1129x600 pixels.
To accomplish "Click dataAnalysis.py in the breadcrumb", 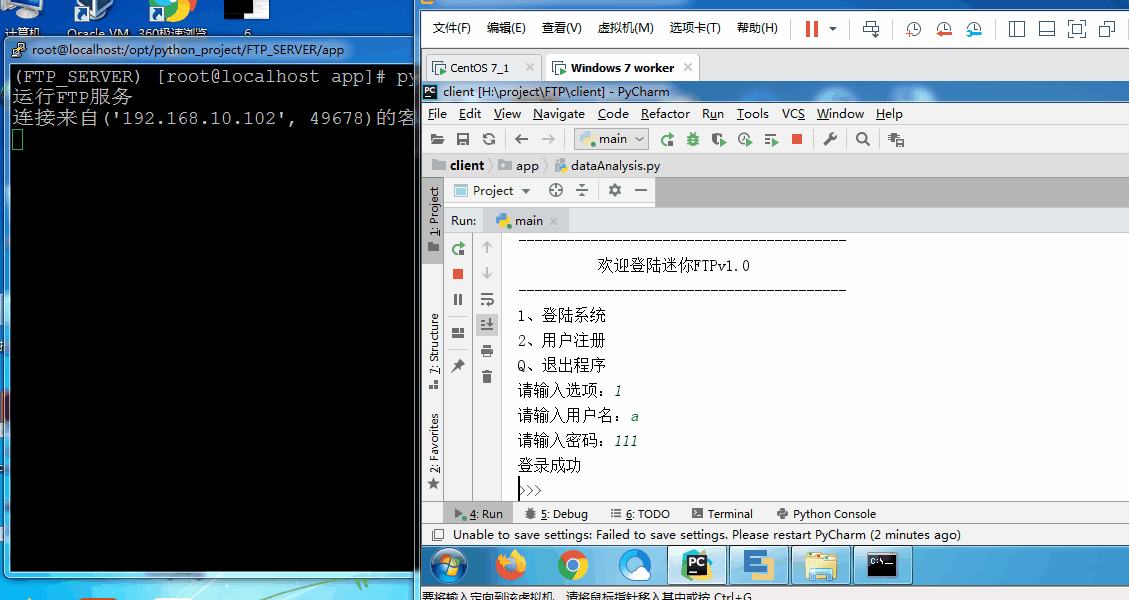I will [x=608, y=166].
